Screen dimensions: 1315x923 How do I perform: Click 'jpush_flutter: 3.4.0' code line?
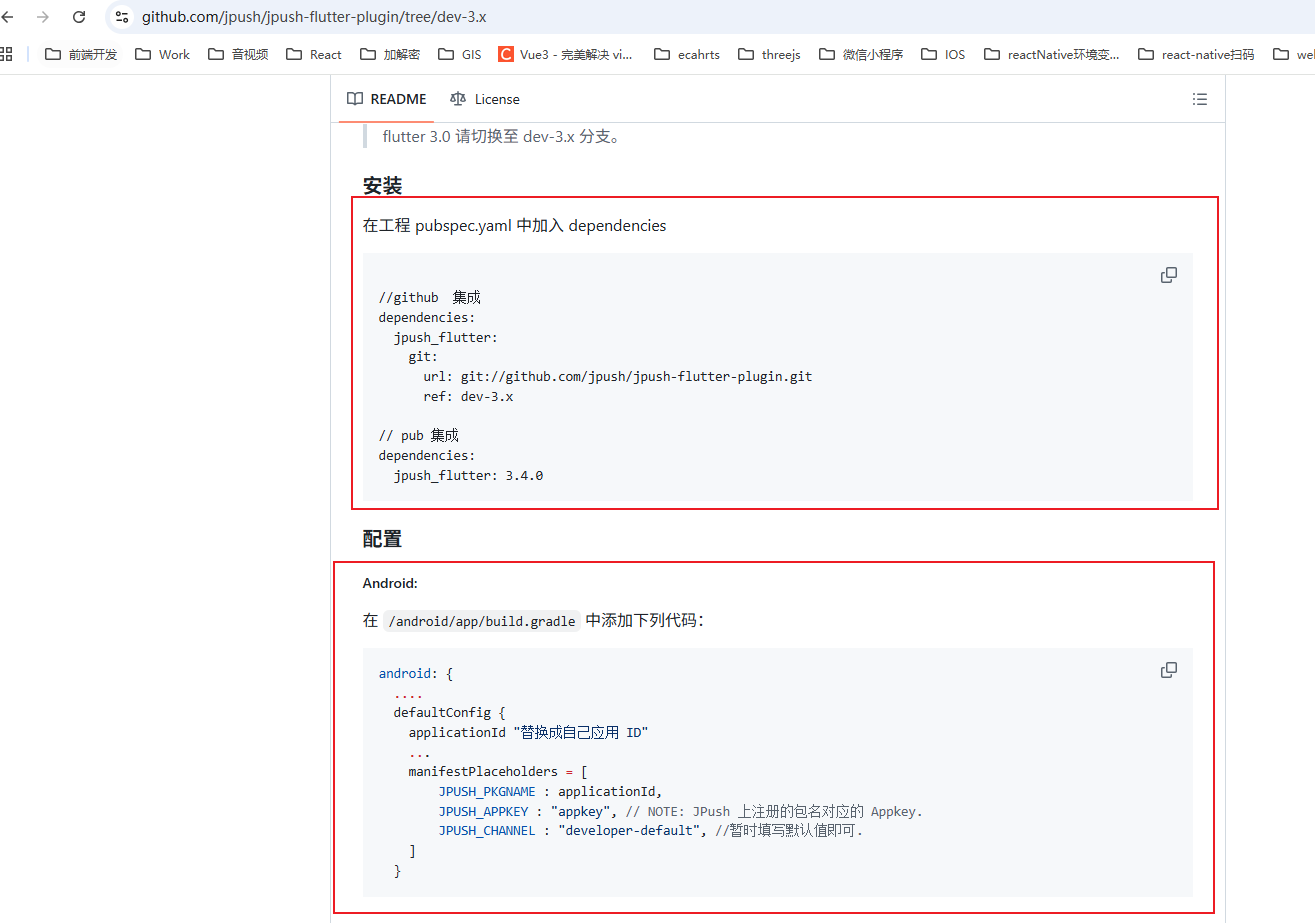[468, 476]
